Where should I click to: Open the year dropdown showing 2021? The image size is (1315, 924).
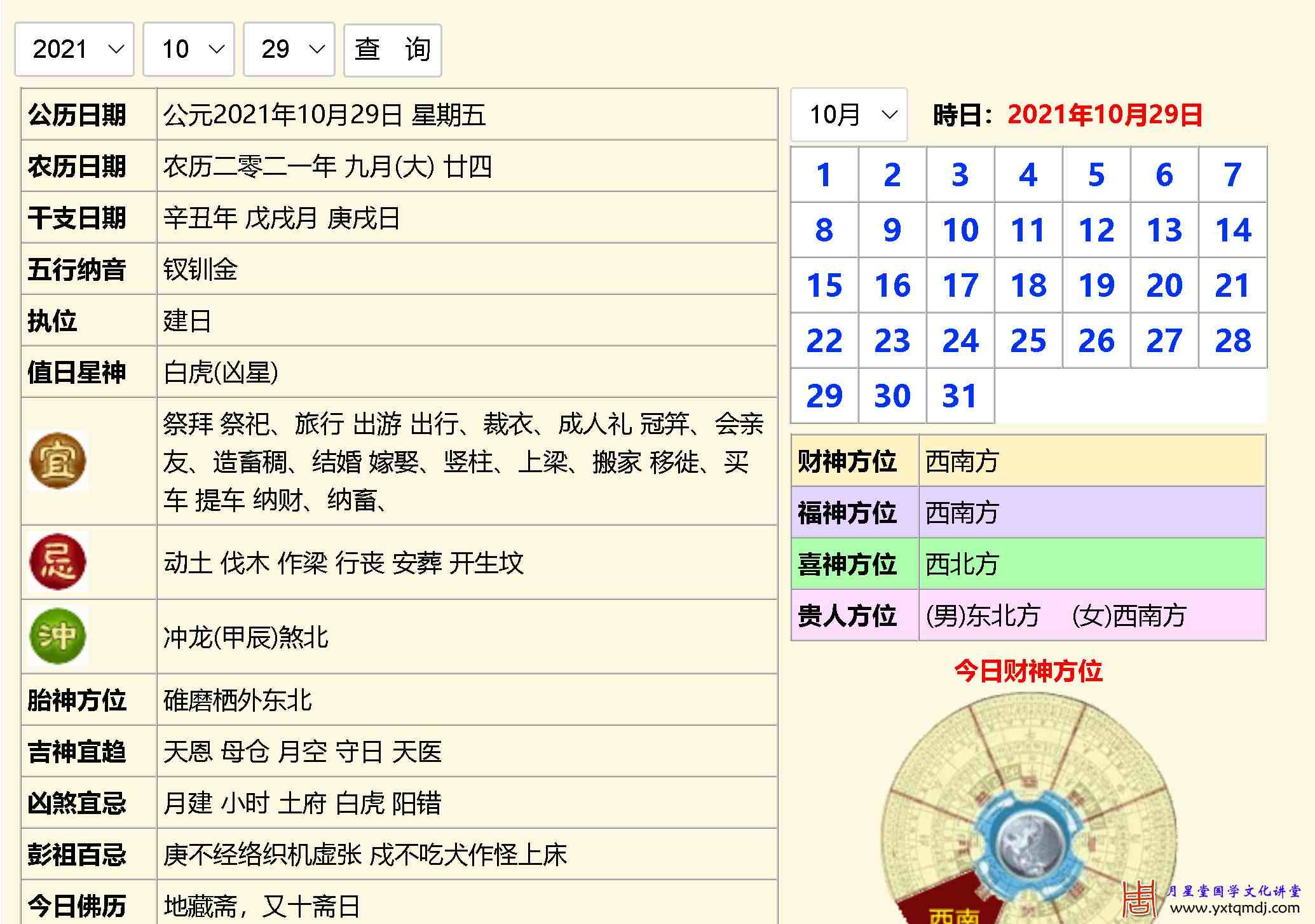(74, 50)
